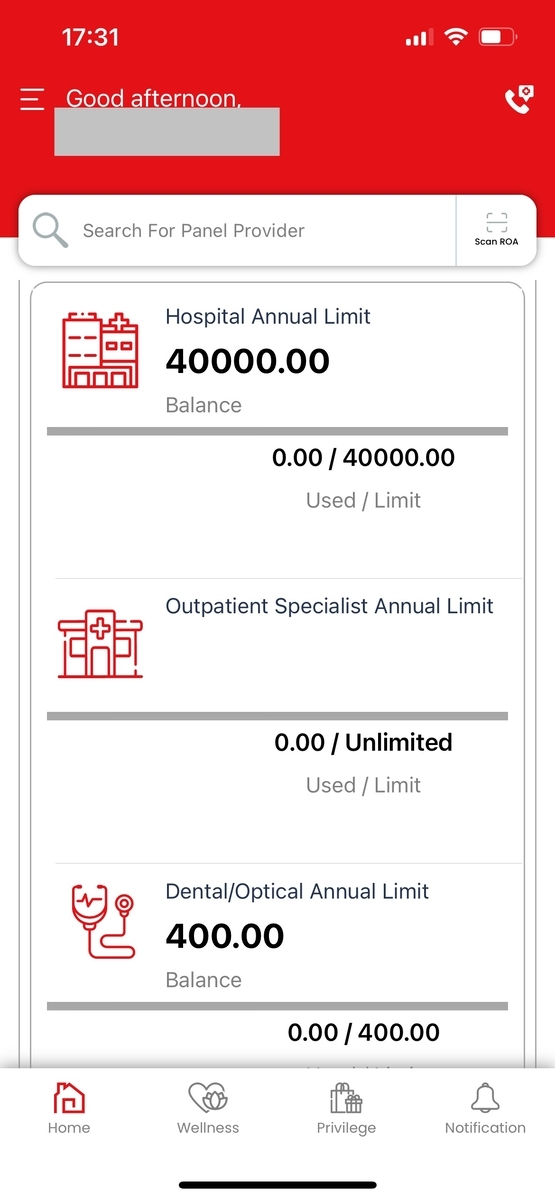Tap the 0.00 / Unlimited usage text

pos(364,742)
